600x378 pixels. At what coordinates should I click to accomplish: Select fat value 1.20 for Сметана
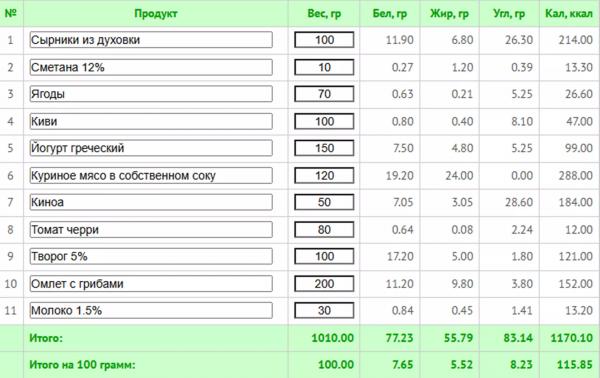(x=462, y=67)
